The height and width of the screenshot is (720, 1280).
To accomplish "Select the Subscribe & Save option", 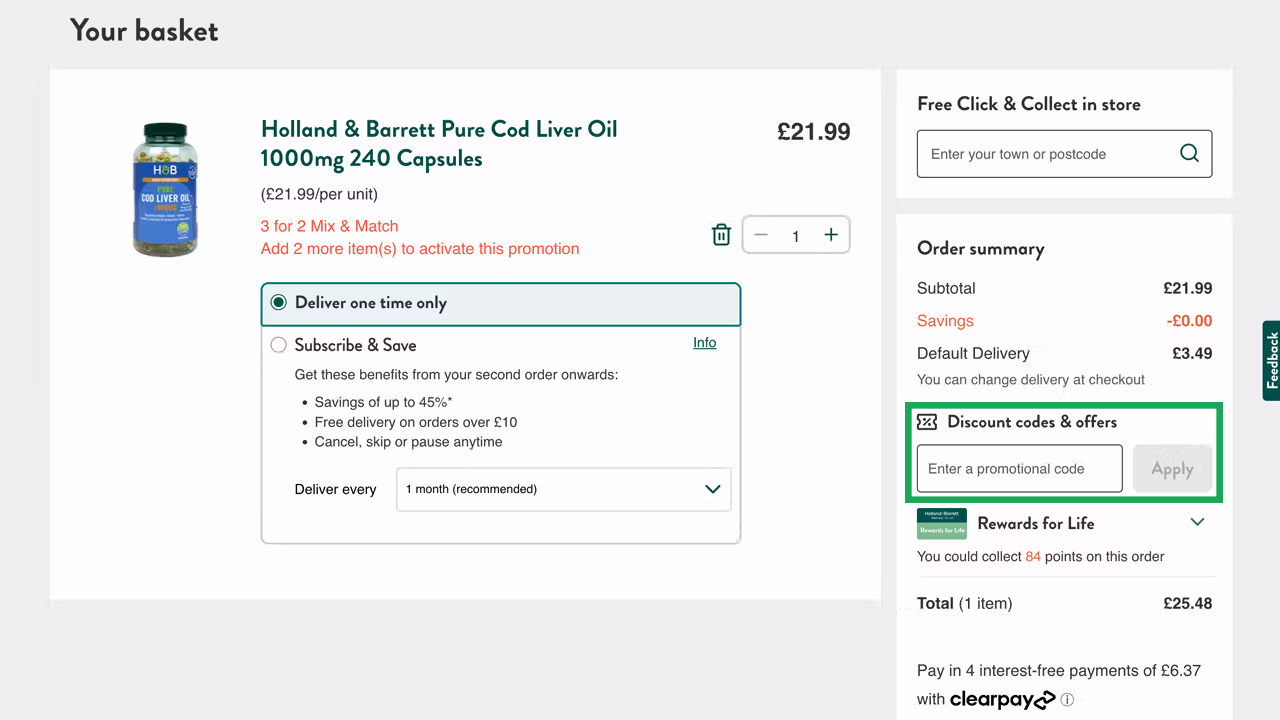I will click(278, 344).
